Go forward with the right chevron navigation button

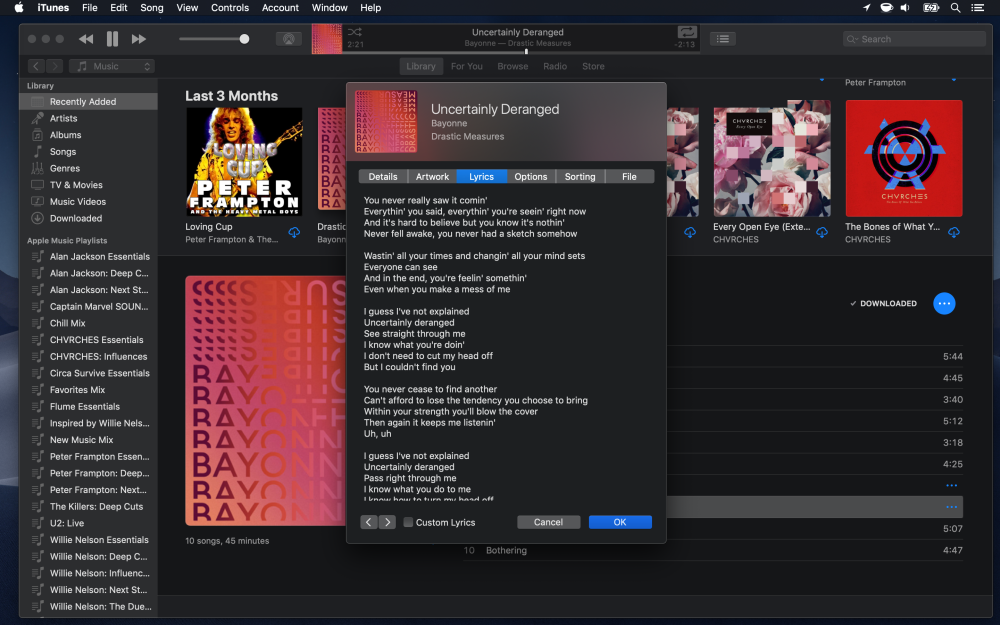point(55,66)
